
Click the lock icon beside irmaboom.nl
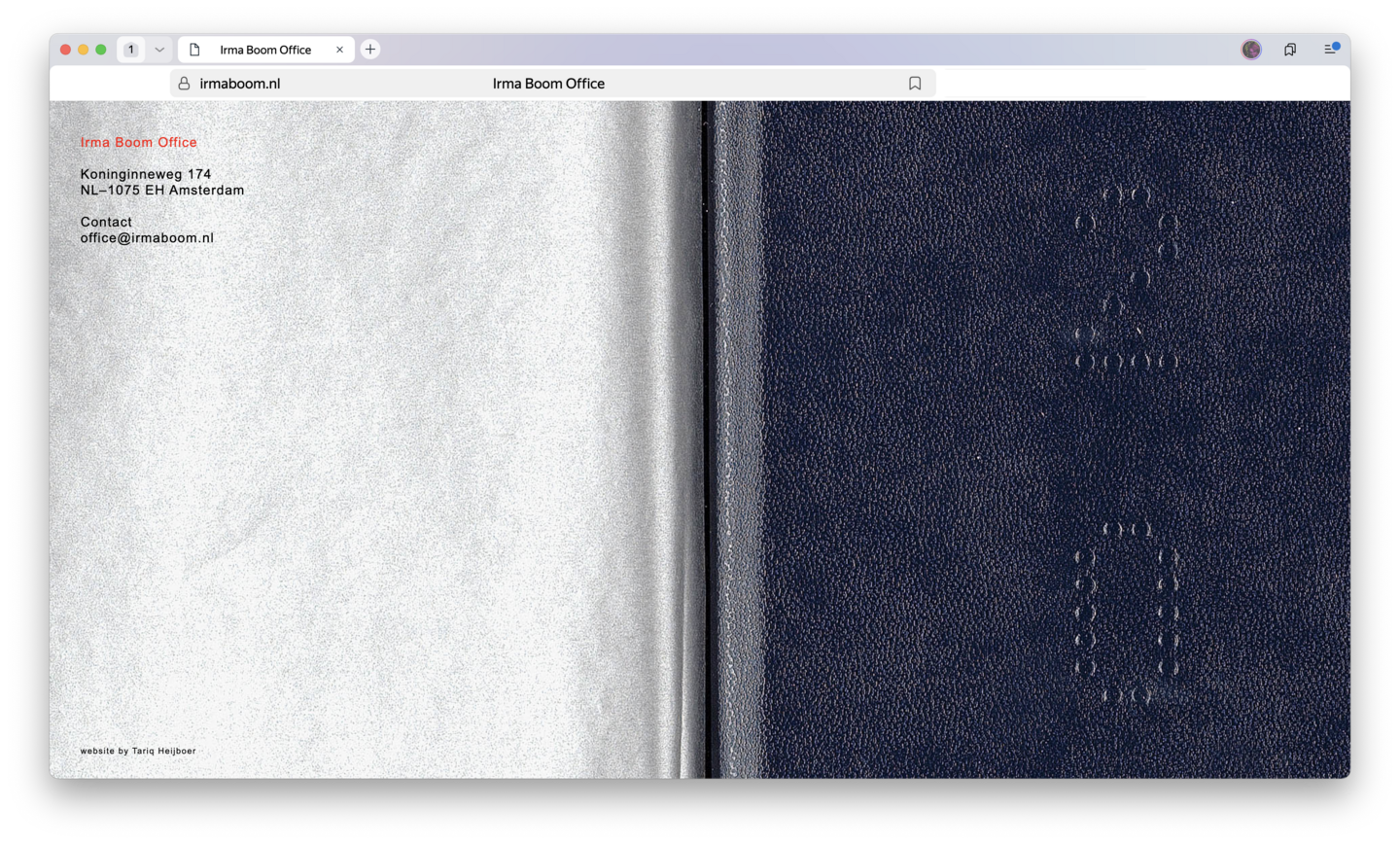pyautogui.click(x=184, y=84)
